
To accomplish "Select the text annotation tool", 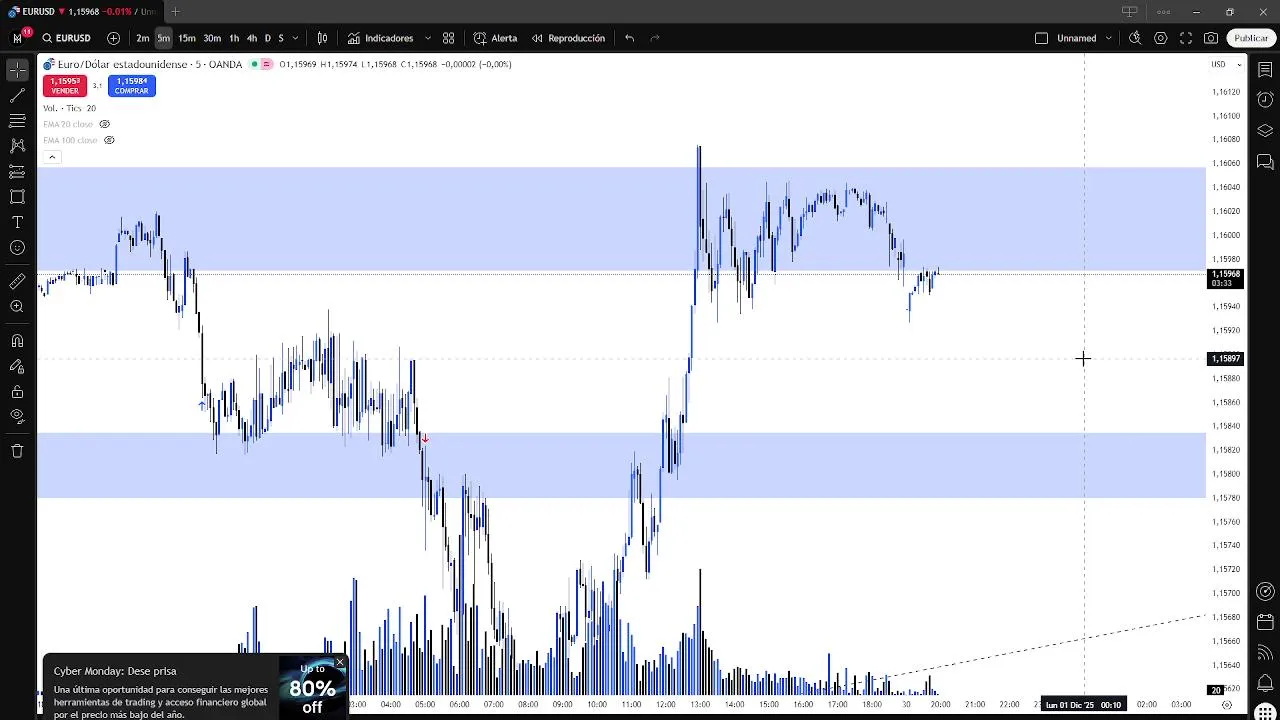I will click(x=17, y=222).
